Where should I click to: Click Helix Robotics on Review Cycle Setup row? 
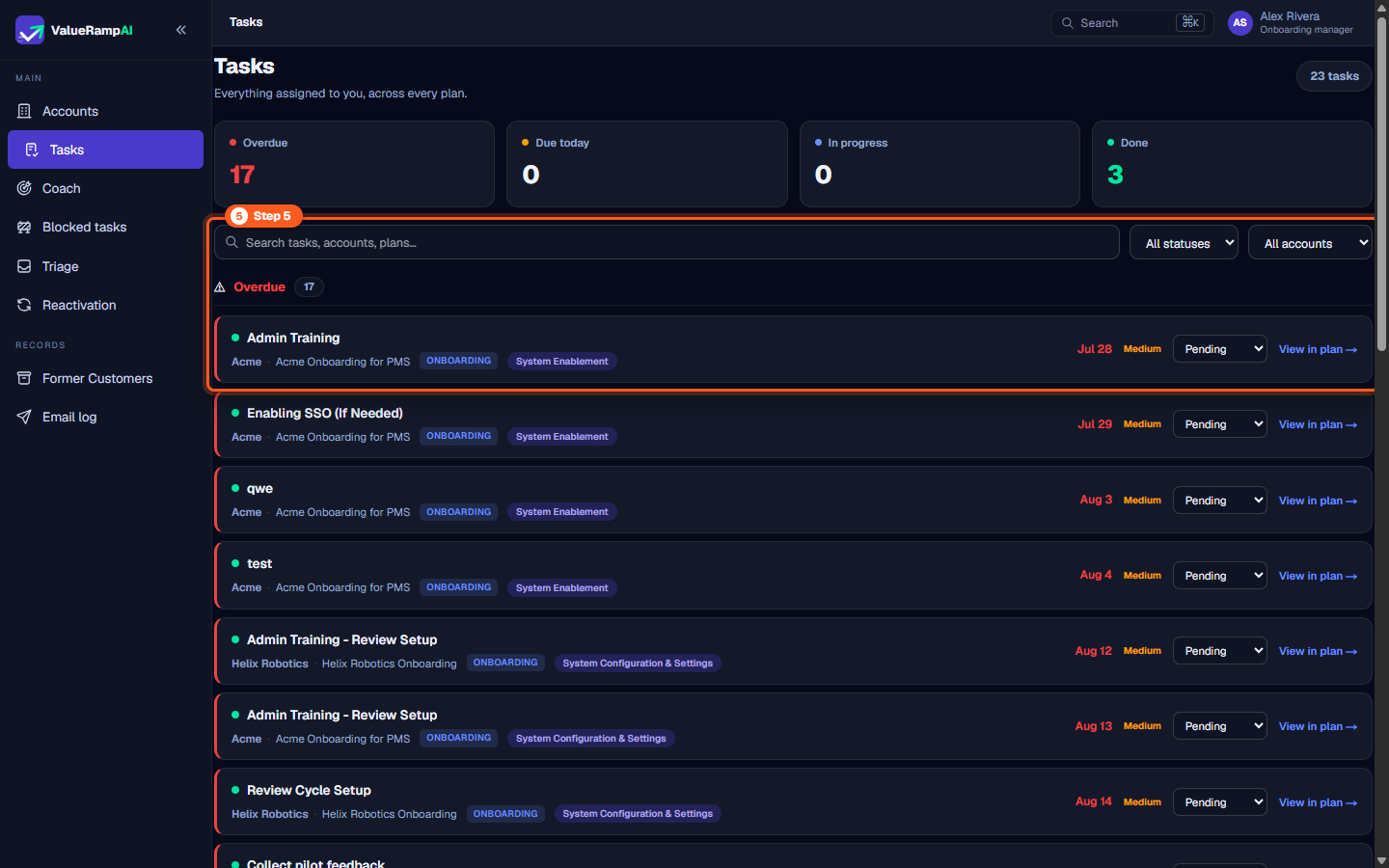tap(270, 814)
